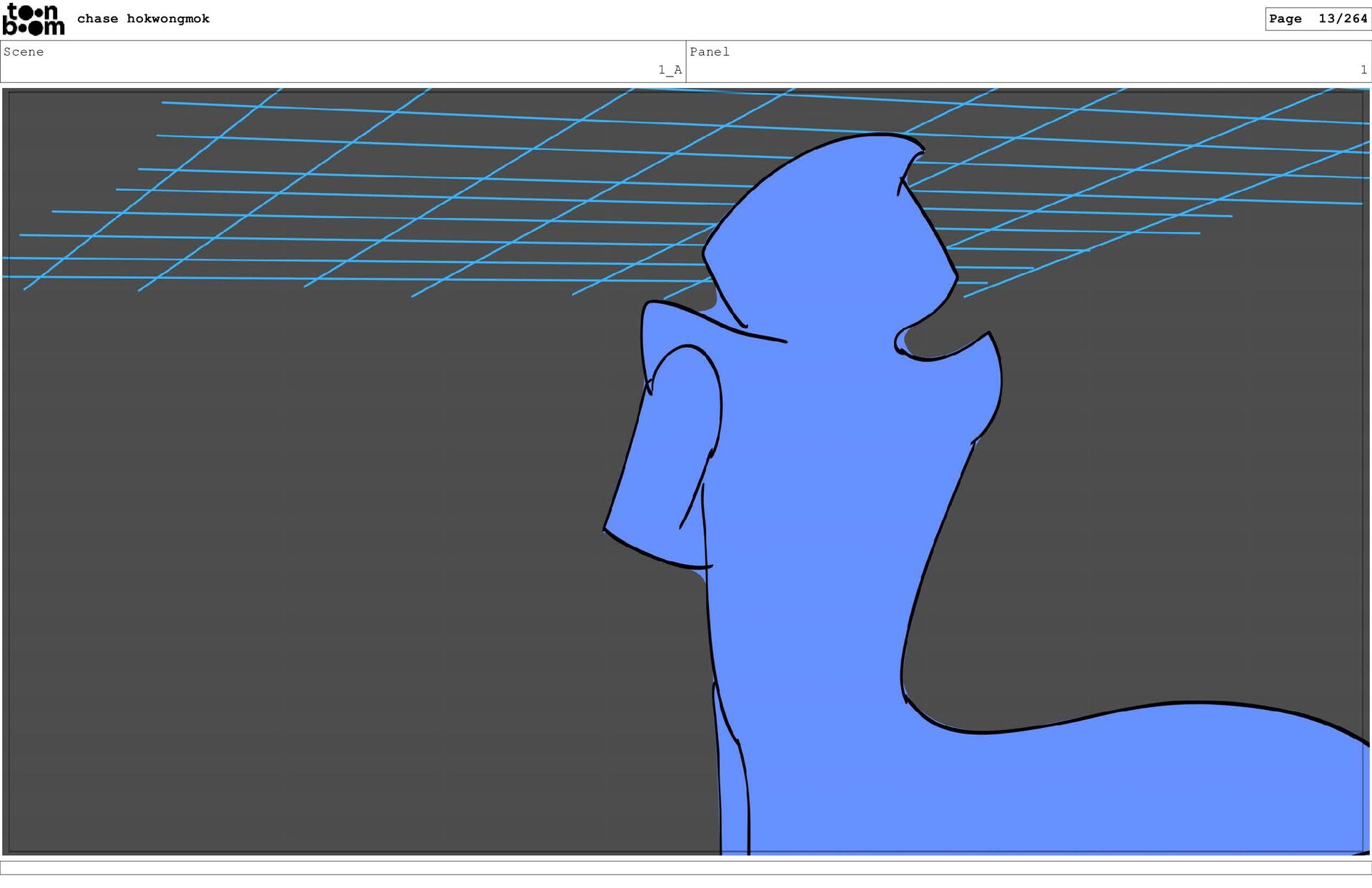The width and height of the screenshot is (1372, 888).
Task: Click the empty notes field below storyboard
Action: 686,867
